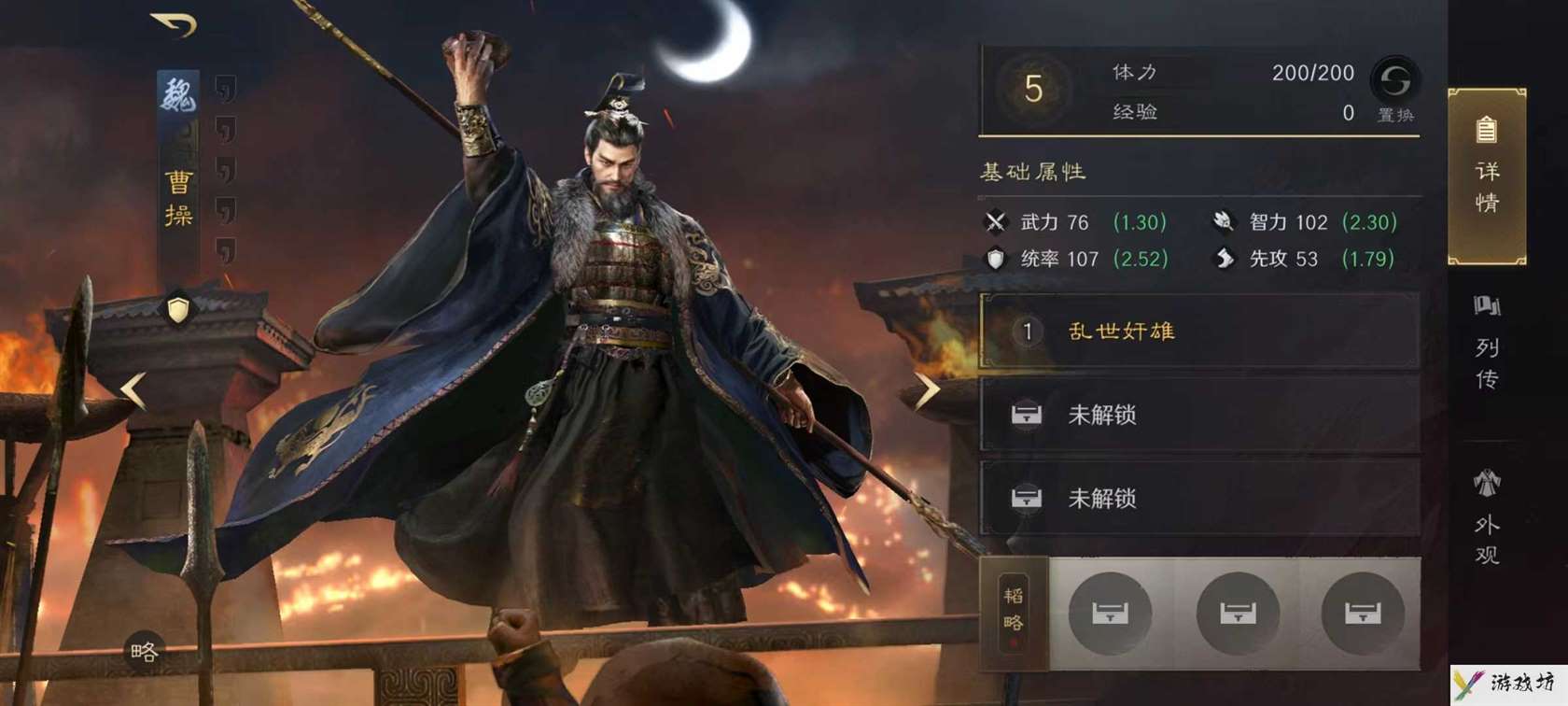Select the second empty 韬略 slot
This screenshot has height=706, width=1568.
point(1238,613)
